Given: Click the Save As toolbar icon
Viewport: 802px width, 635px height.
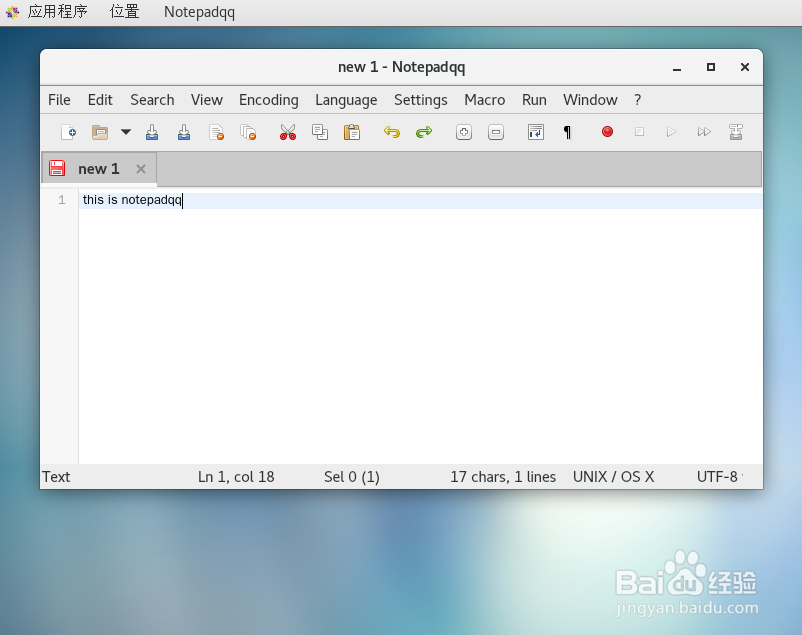Looking at the screenshot, I should pos(184,132).
